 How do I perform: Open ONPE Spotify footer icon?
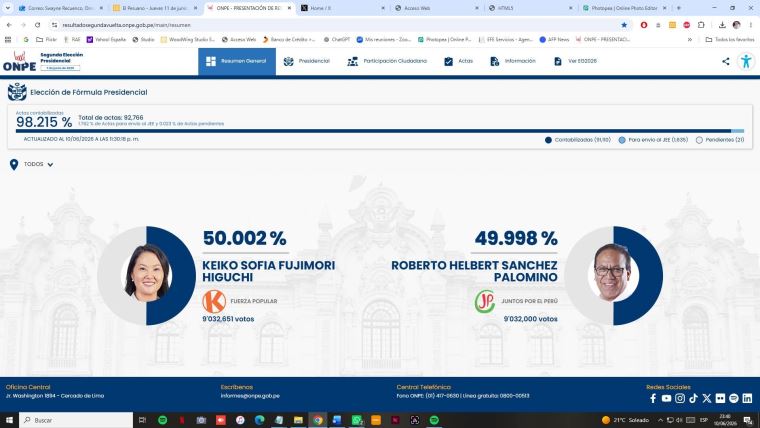[x=734, y=398]
